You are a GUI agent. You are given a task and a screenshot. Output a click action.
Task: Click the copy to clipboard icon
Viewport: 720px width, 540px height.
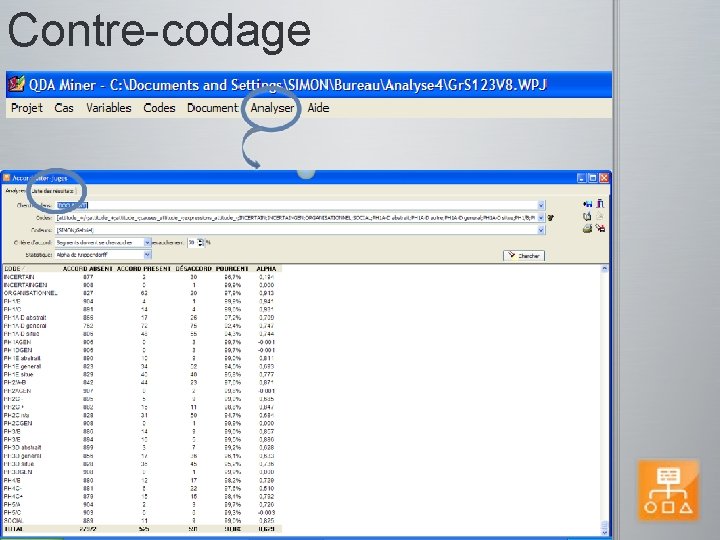click(x=587, y=216)
